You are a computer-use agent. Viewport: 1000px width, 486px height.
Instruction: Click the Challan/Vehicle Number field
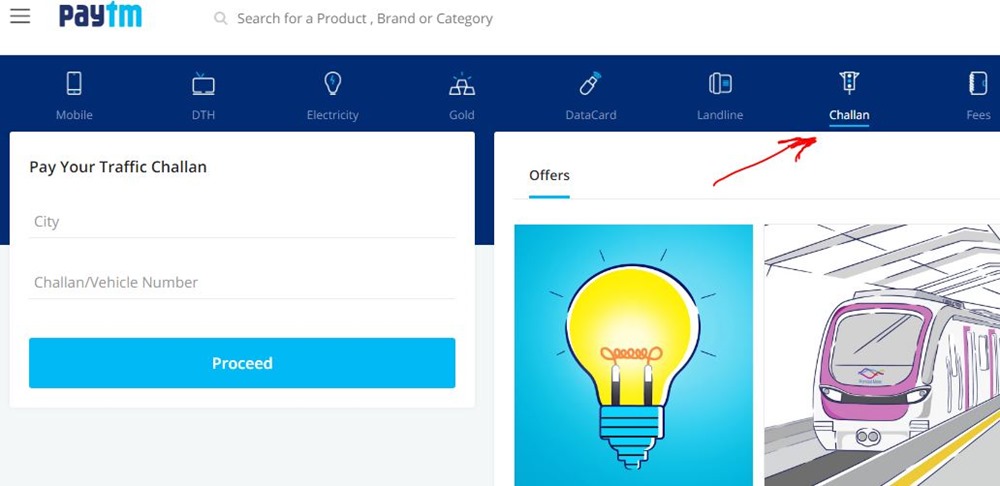pos(242,283)
